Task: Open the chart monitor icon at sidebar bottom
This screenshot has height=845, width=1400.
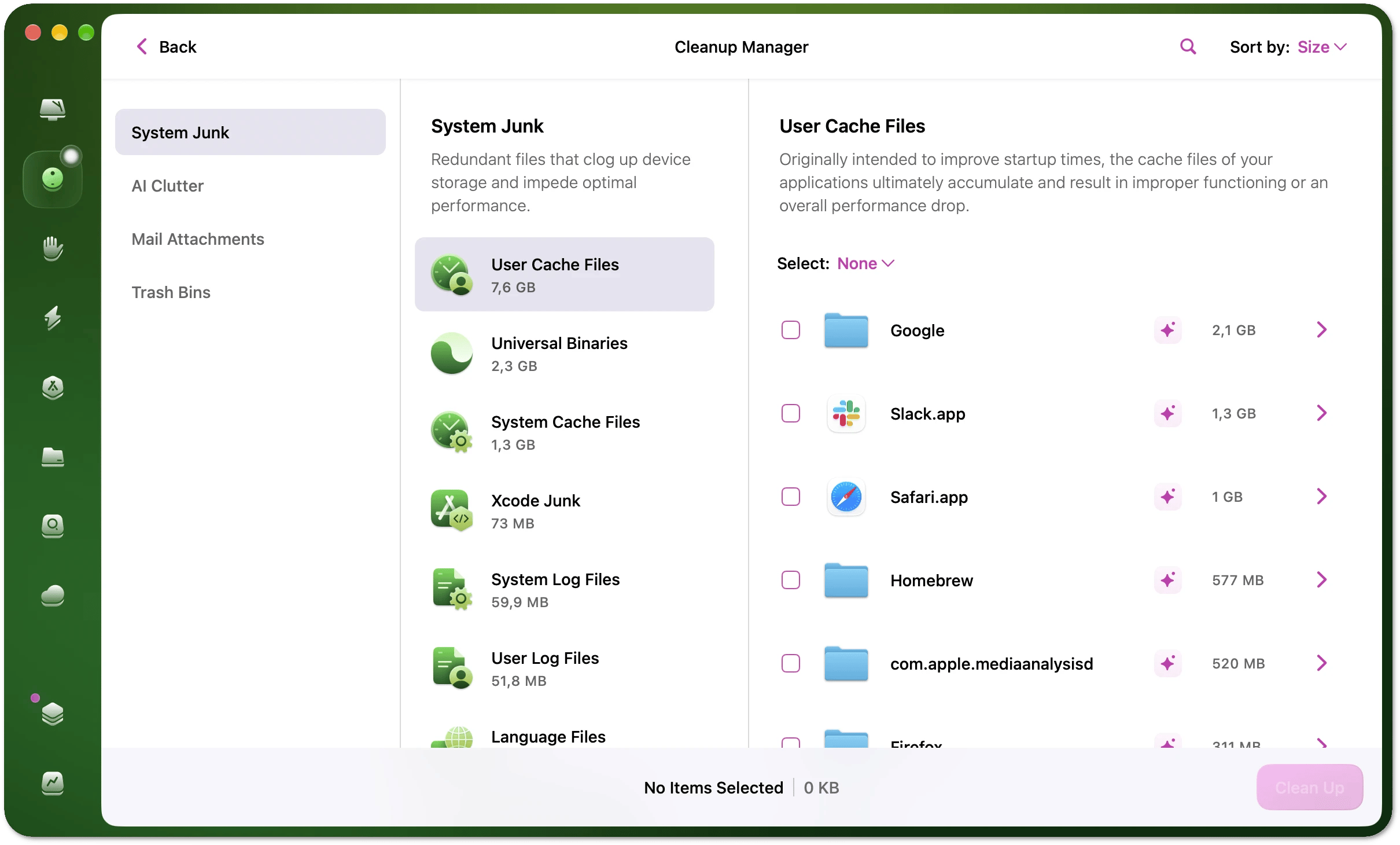Action: (x=53, y=783)
